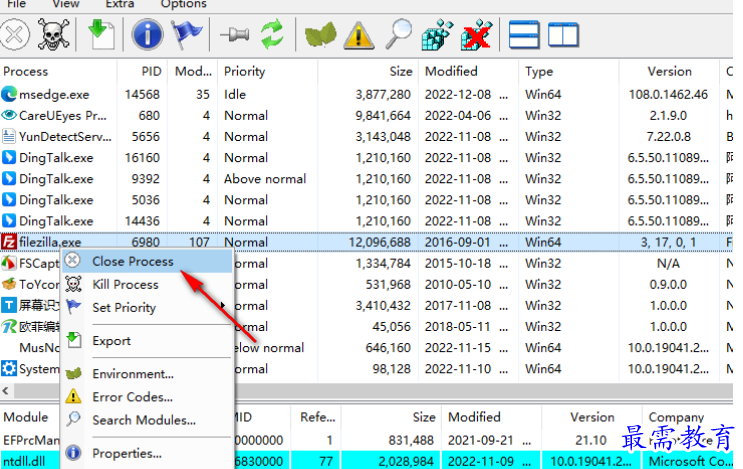Sort by process list Version column header
Screen dimensions: 743x469
tap(669, 72)
